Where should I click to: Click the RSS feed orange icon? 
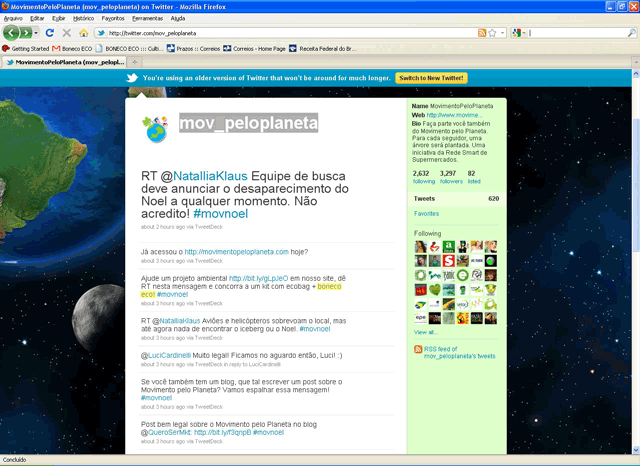[418, 349]
